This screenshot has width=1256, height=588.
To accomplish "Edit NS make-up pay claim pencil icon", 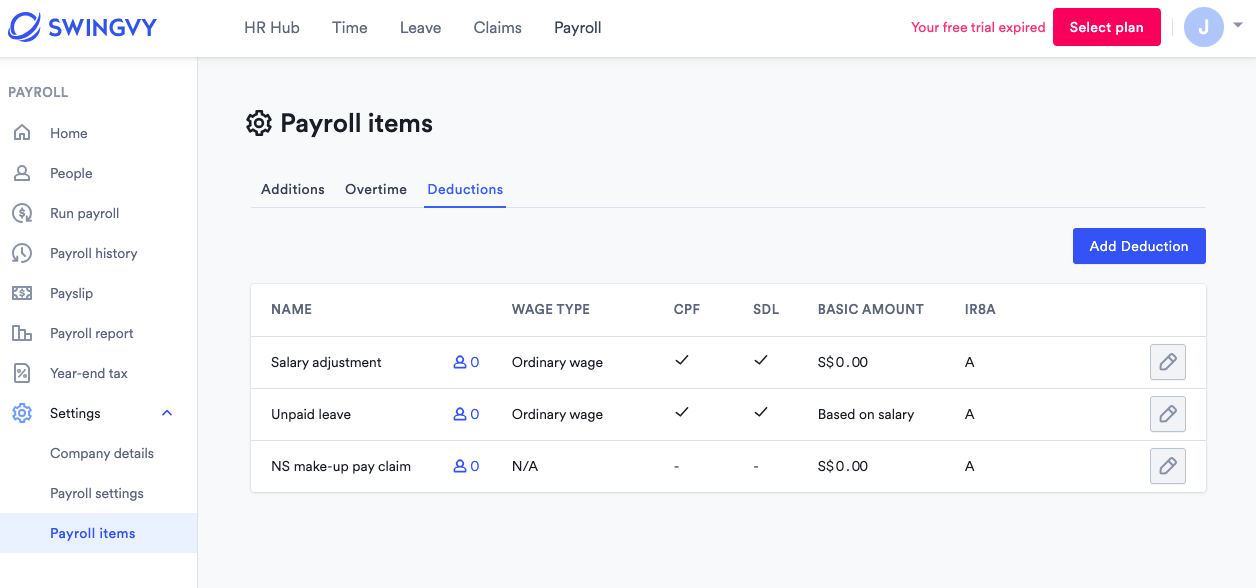I will pos(1168,466).
